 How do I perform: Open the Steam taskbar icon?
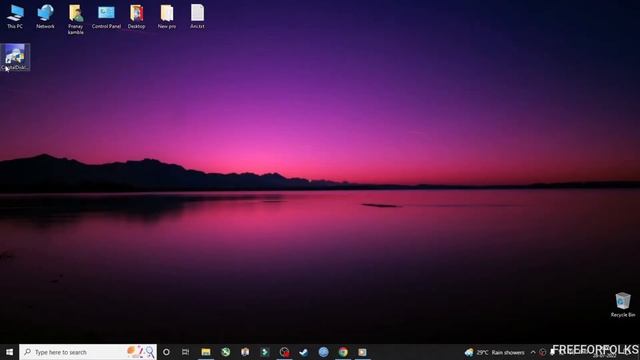point(304,352)
